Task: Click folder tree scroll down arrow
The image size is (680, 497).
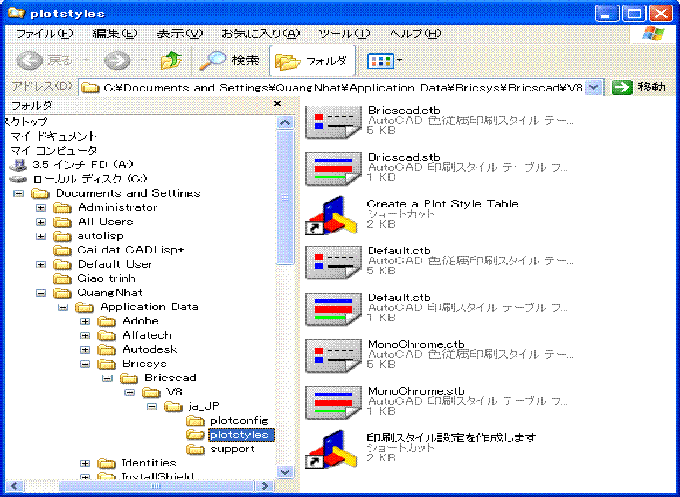Action: (285, 472)
